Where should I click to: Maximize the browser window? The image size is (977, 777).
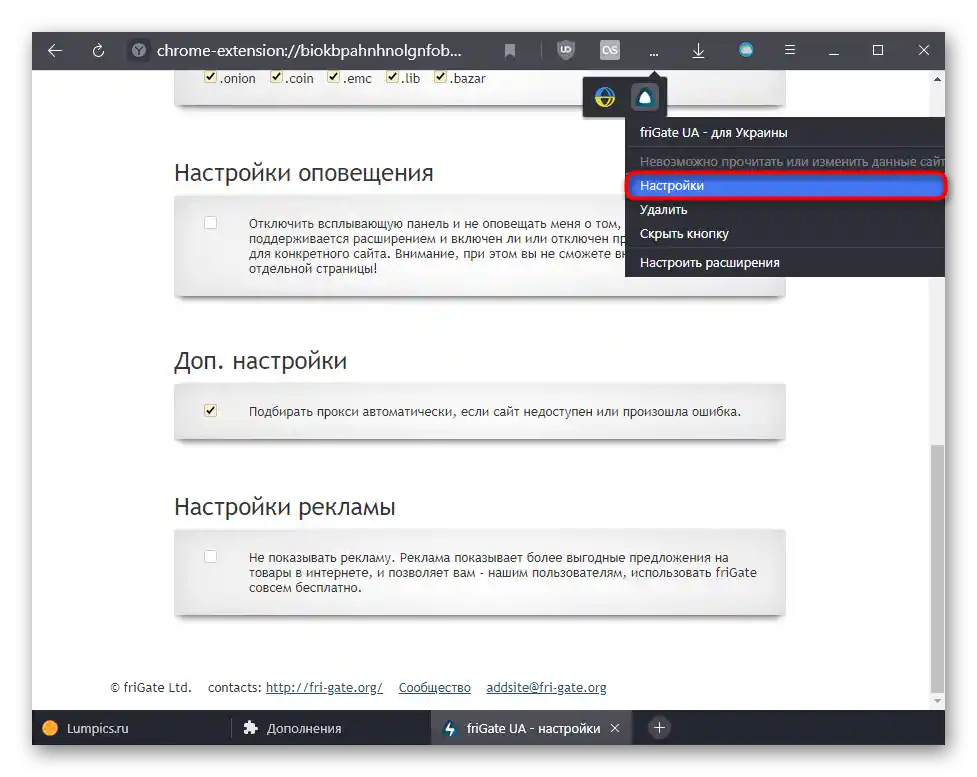pos(878,50)
